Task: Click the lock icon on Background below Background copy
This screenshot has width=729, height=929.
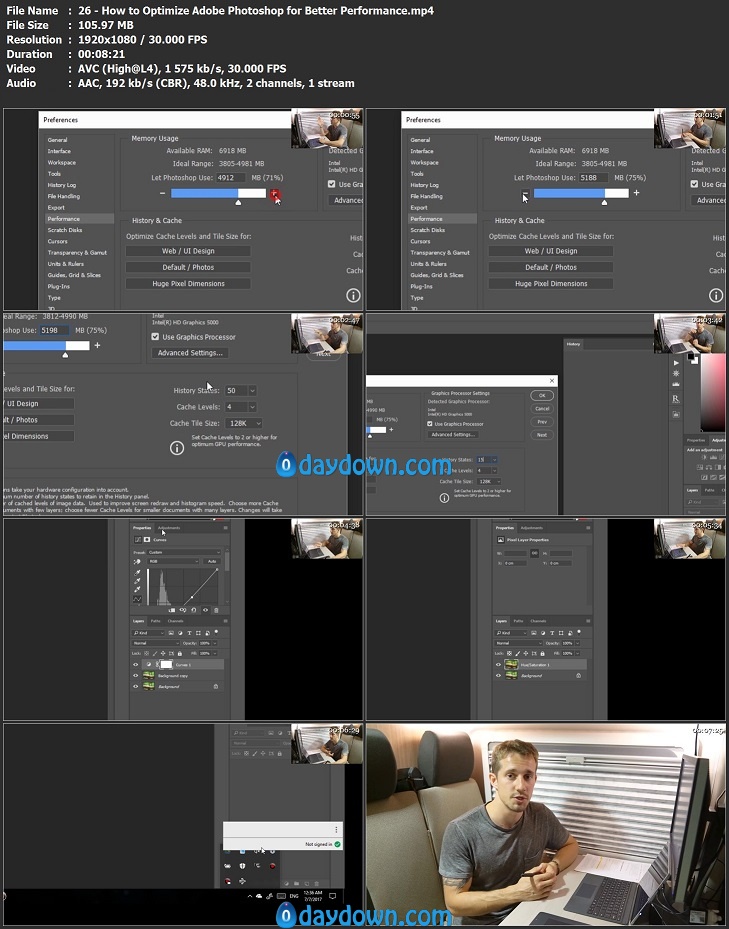Action: coord(216,687)
